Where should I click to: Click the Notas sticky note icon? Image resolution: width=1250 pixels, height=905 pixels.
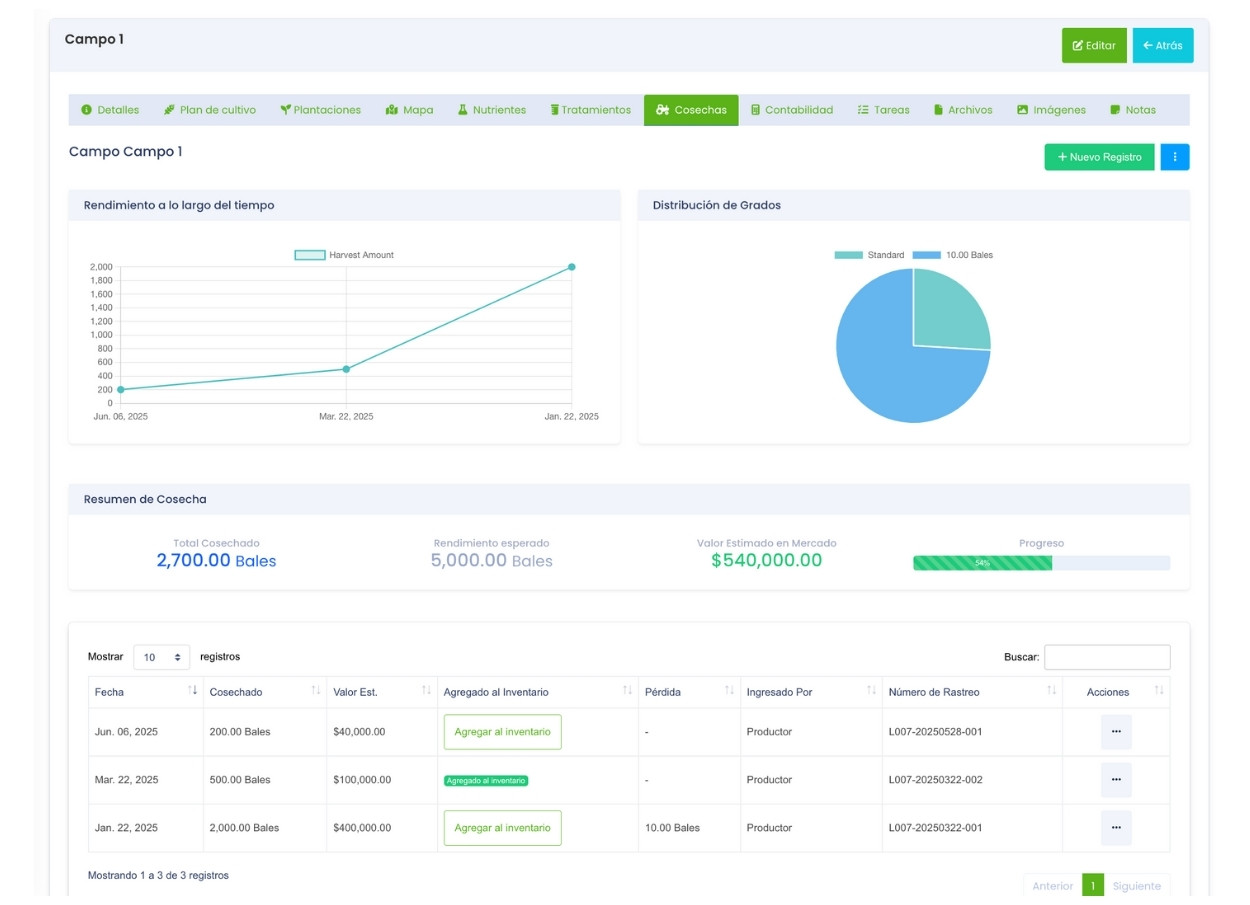(x=1115, y=110)
